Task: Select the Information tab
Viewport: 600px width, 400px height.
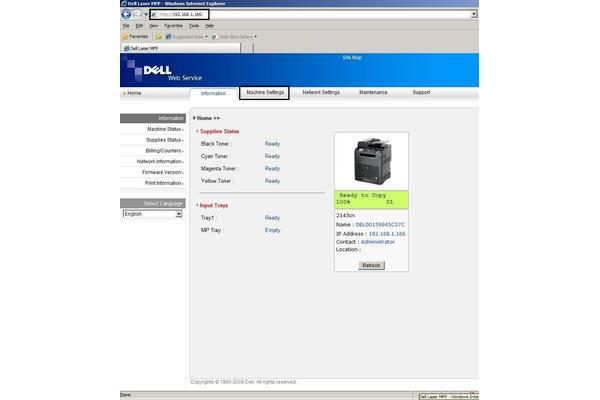Action: (x=213, y=93)
